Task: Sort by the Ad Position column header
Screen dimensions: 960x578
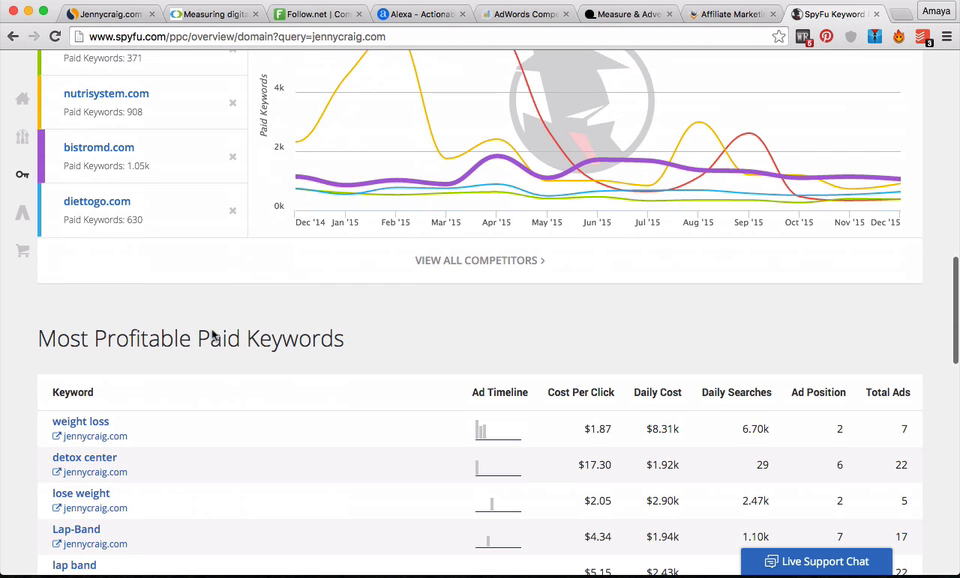Action: [x=818, y=392]
